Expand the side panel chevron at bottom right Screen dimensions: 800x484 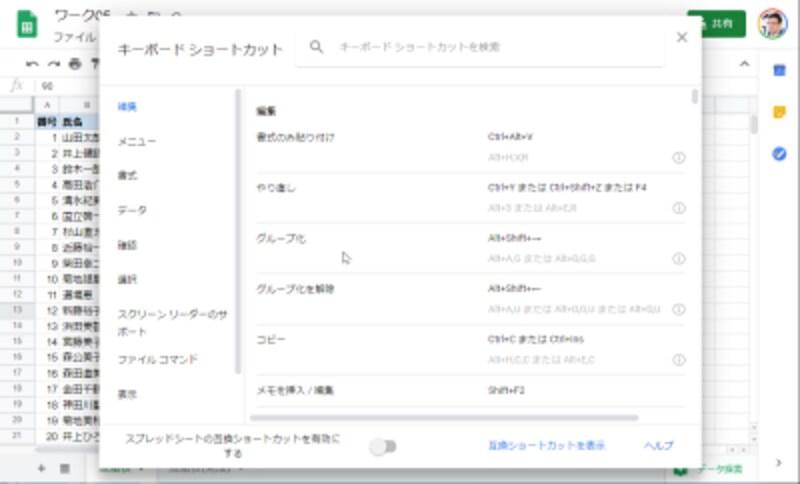779,463
